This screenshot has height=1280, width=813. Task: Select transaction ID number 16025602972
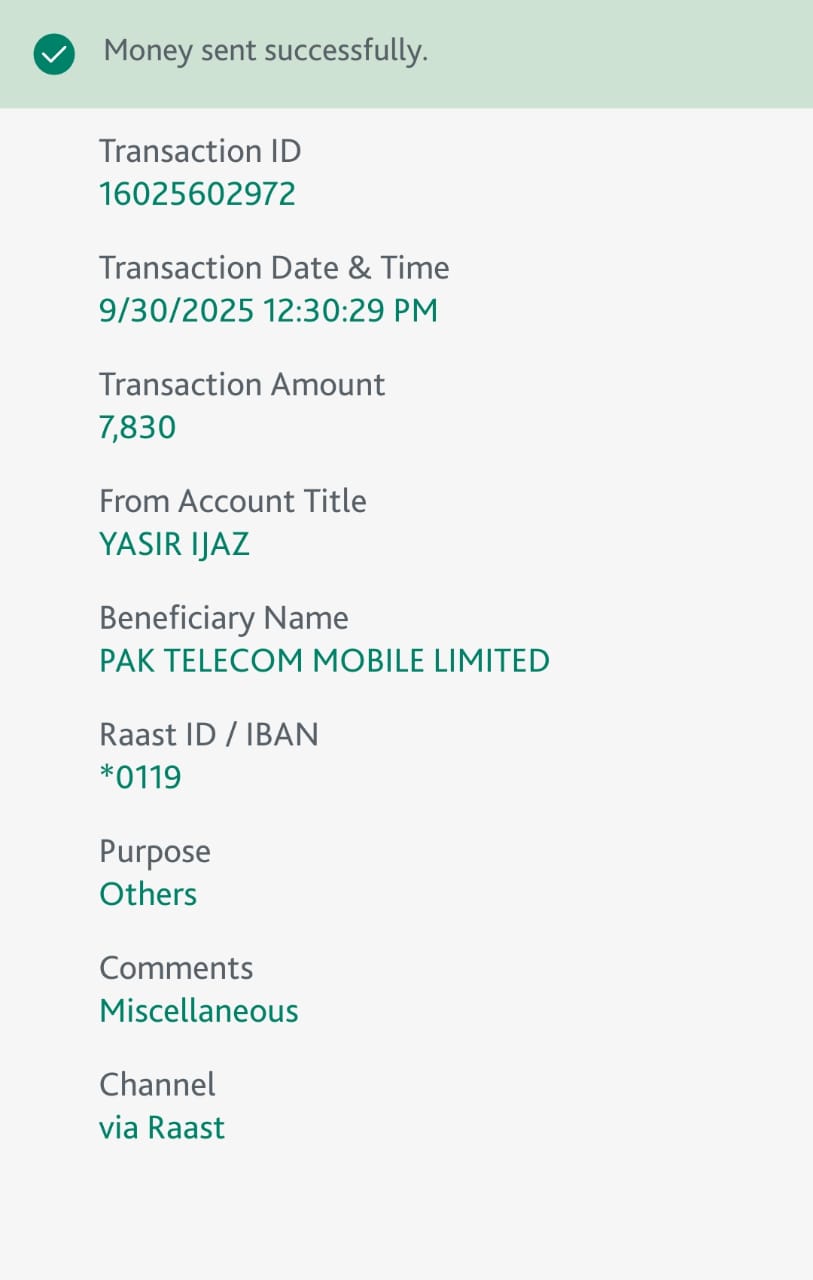(197, 194)
